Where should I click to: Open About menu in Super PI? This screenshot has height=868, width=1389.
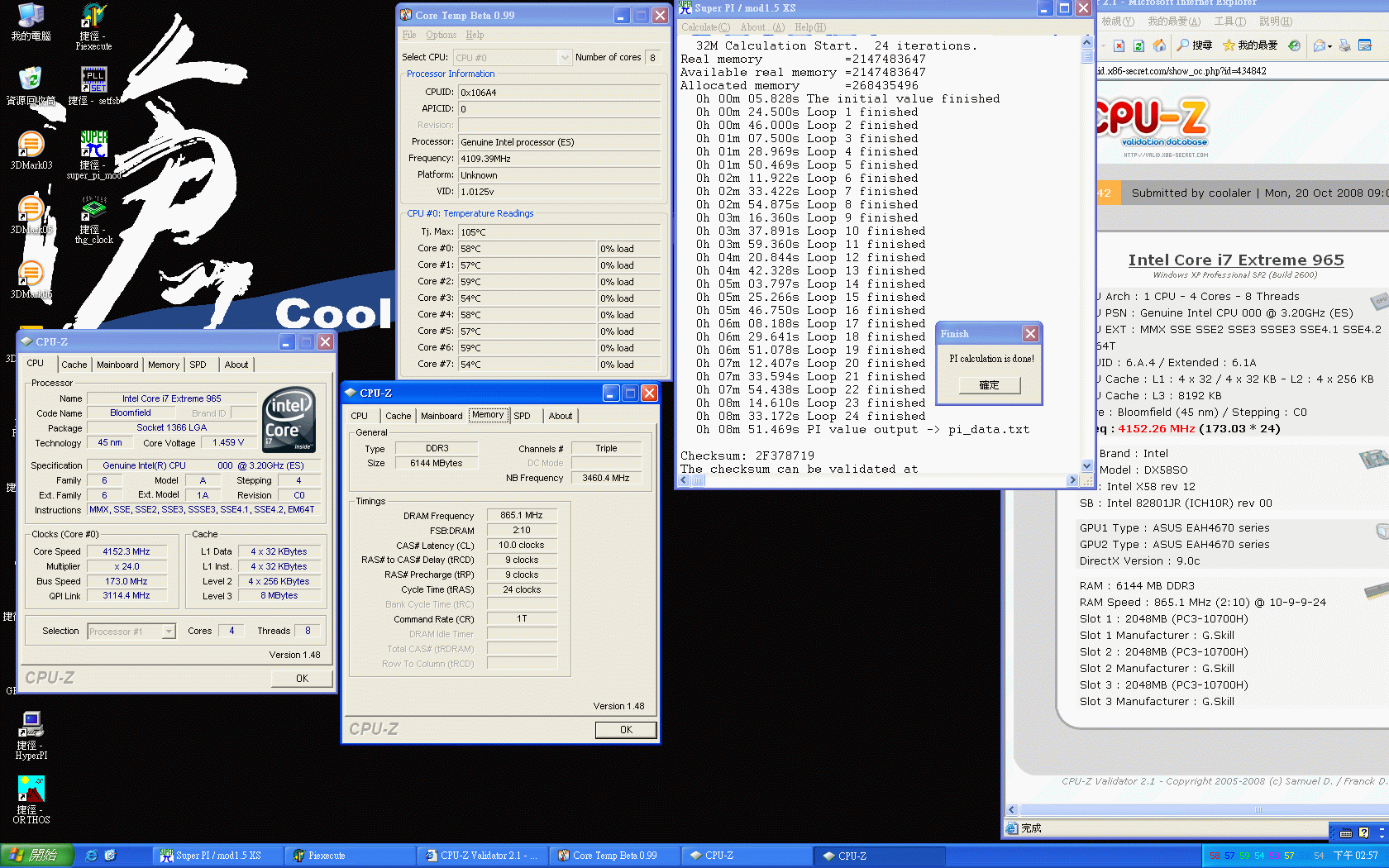(761, 27)
